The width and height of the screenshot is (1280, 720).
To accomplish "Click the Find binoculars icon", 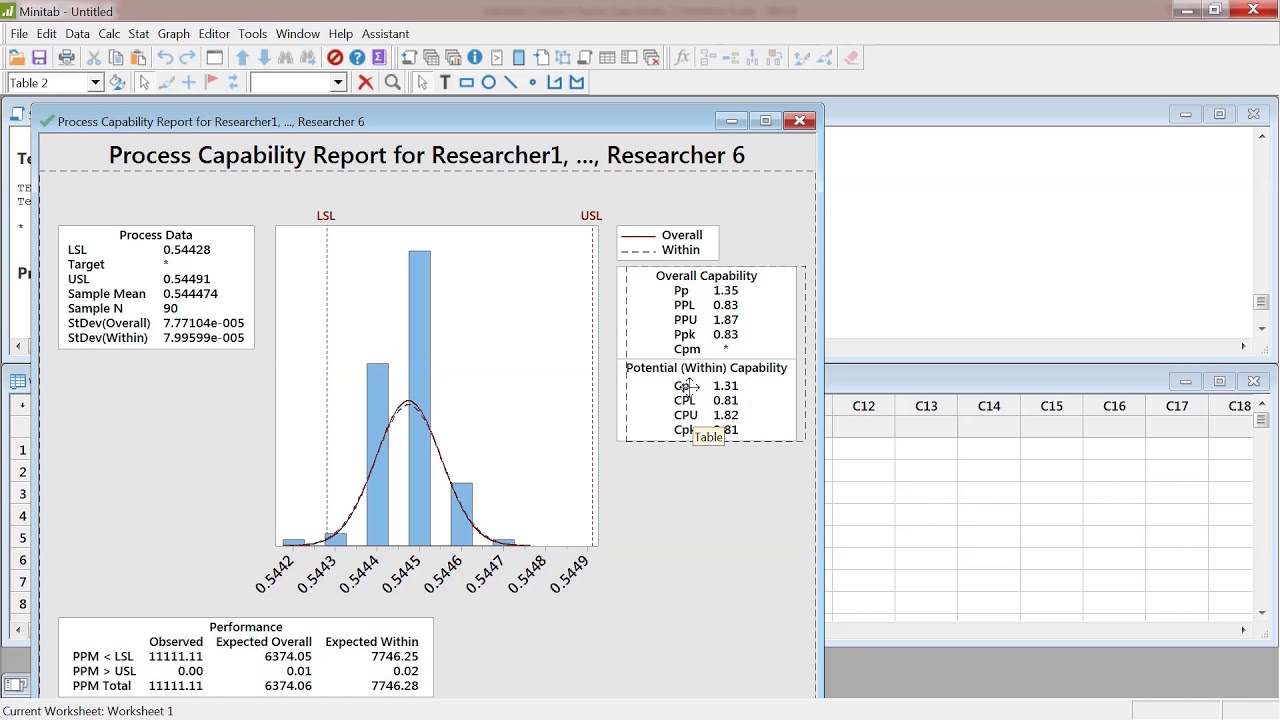I will pos(286,58).
